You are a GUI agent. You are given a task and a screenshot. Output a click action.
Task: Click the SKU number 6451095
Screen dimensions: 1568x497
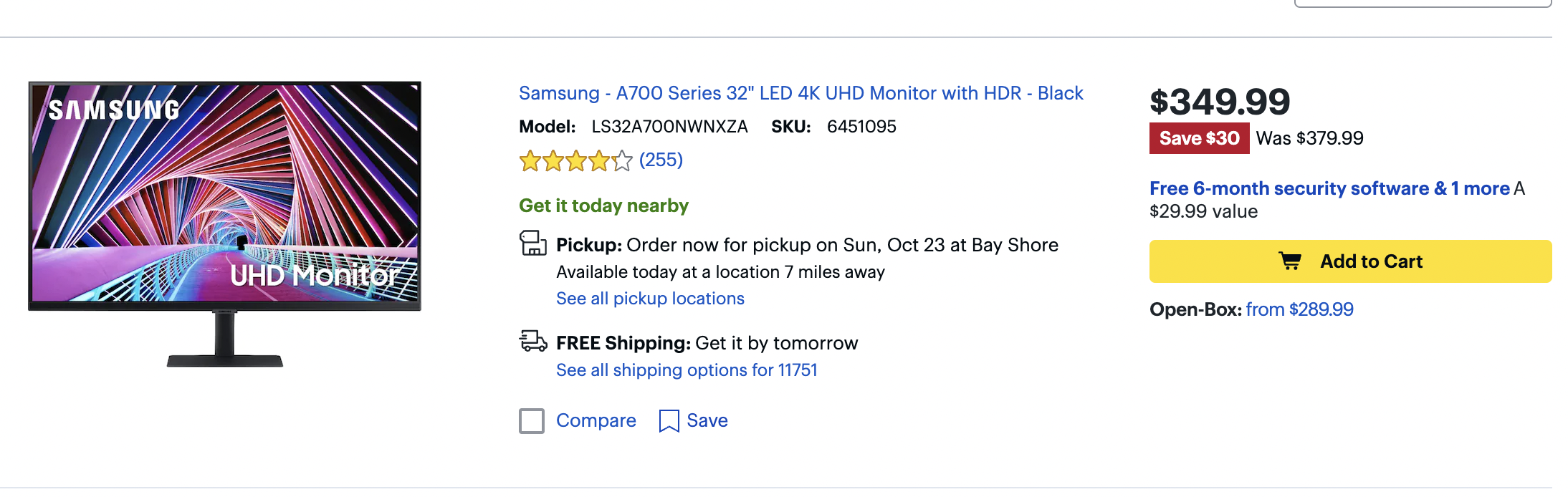[861, 127]
